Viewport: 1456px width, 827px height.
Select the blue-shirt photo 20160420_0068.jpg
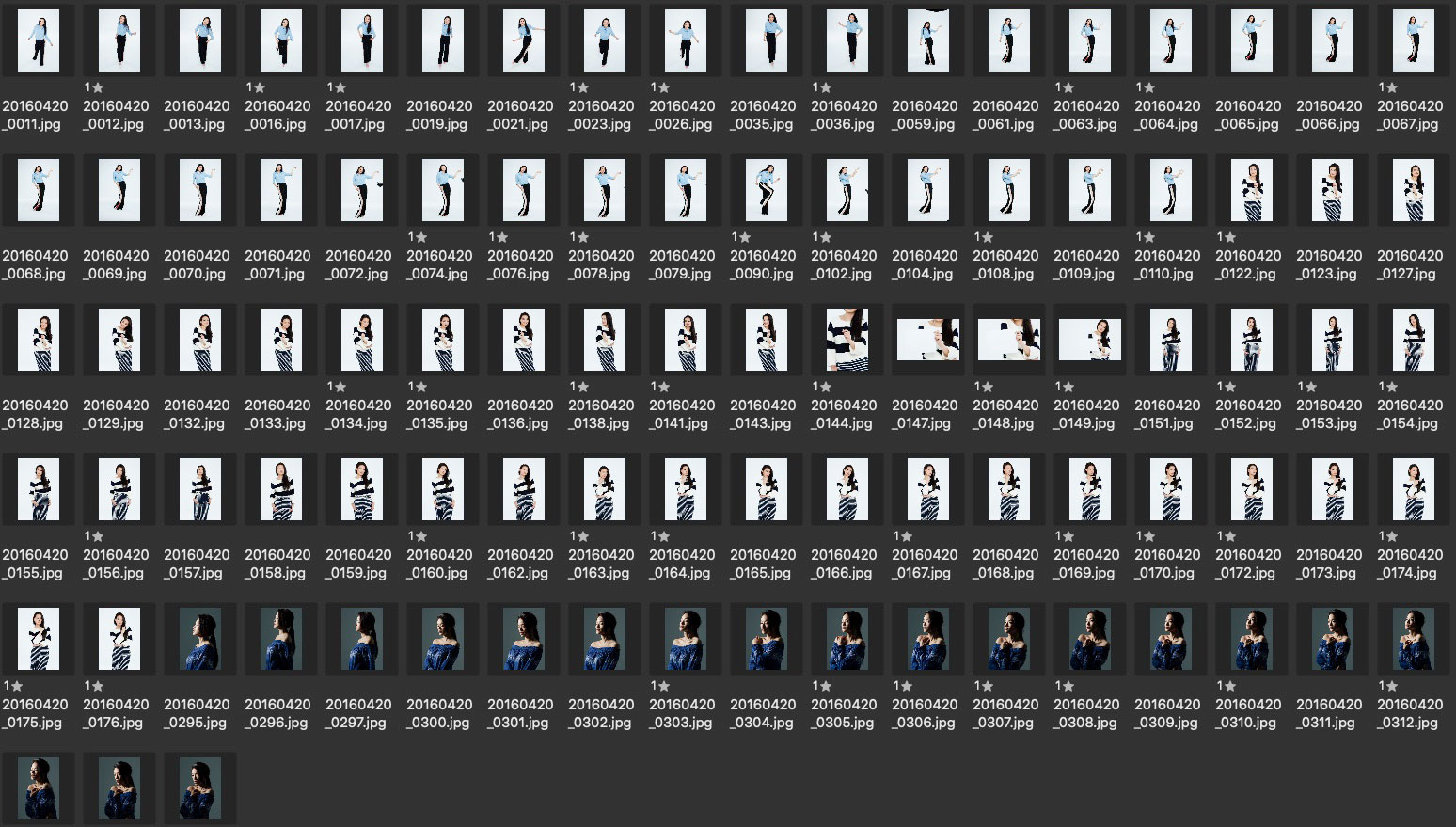pos(39,191)
